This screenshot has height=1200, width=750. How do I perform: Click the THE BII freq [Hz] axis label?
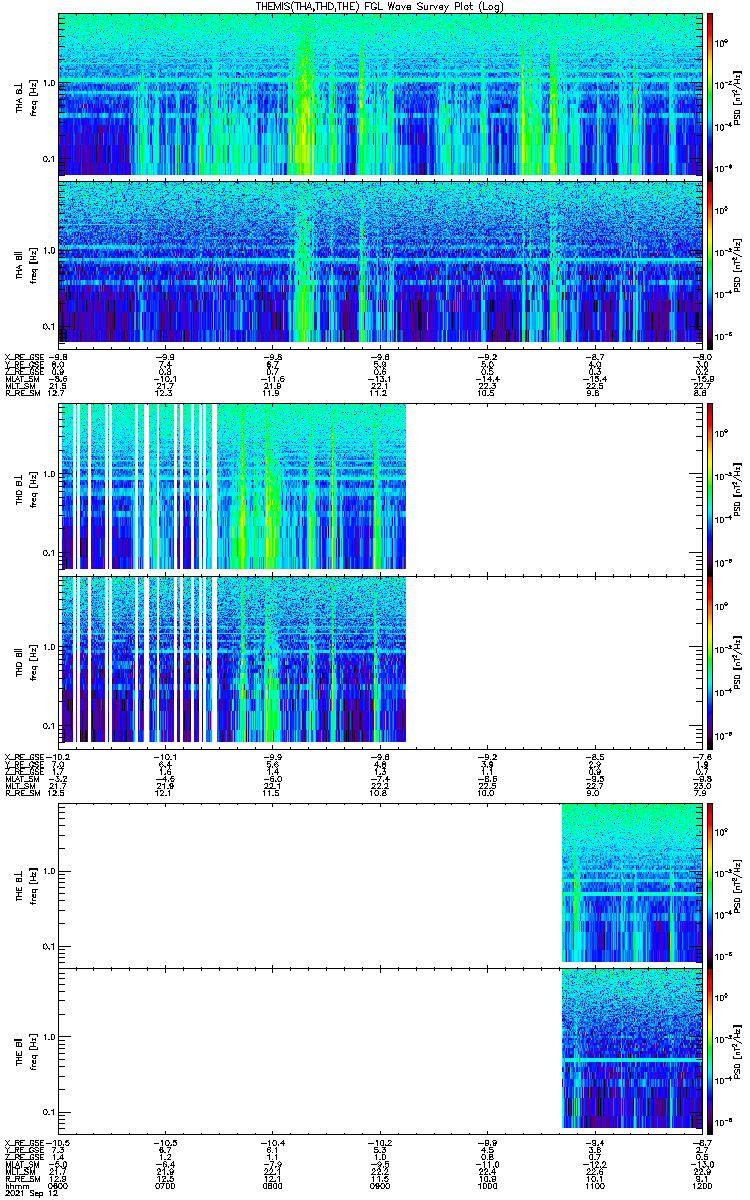tap(32, 1050)
